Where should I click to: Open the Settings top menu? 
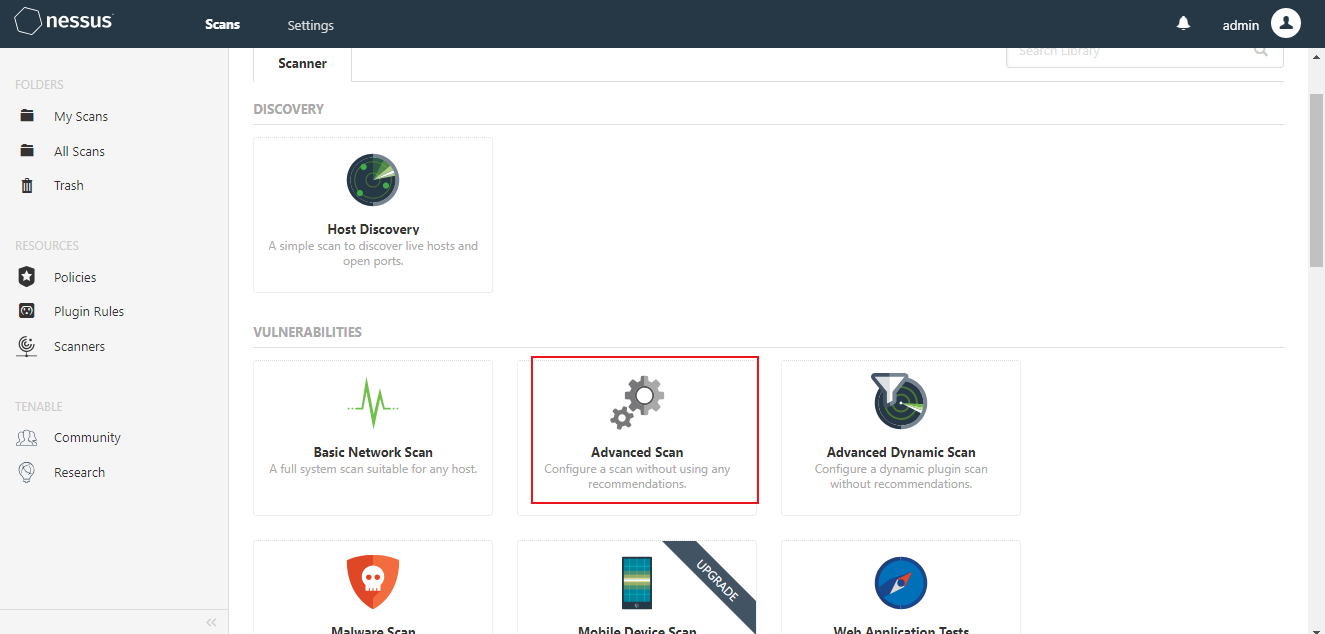click(x=310, y=25)
